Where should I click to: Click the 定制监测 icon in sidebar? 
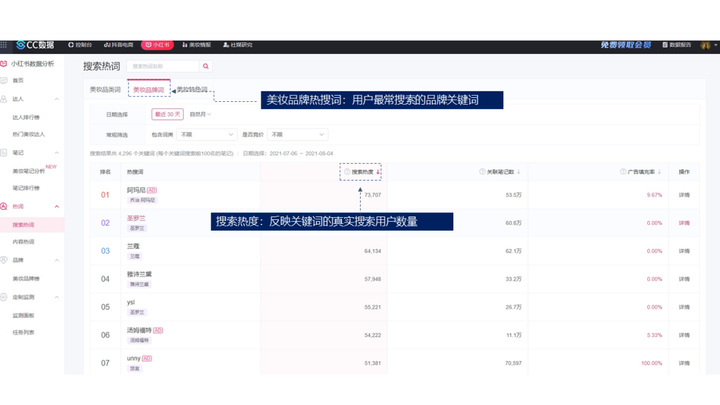pyautogui.click(x=4, y=297)
